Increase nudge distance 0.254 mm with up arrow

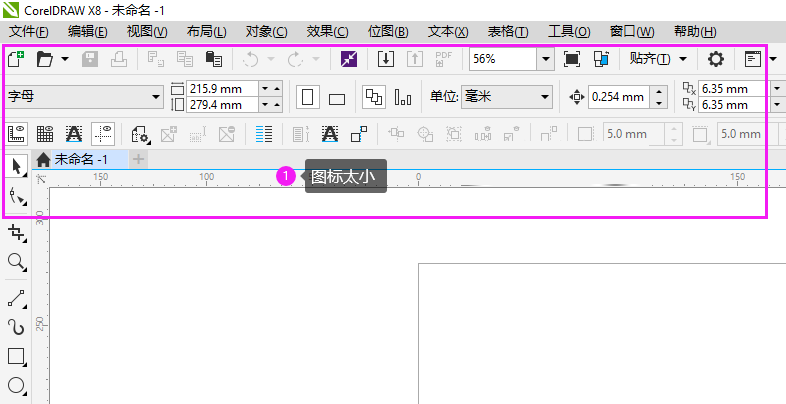[x=659, y=91]
